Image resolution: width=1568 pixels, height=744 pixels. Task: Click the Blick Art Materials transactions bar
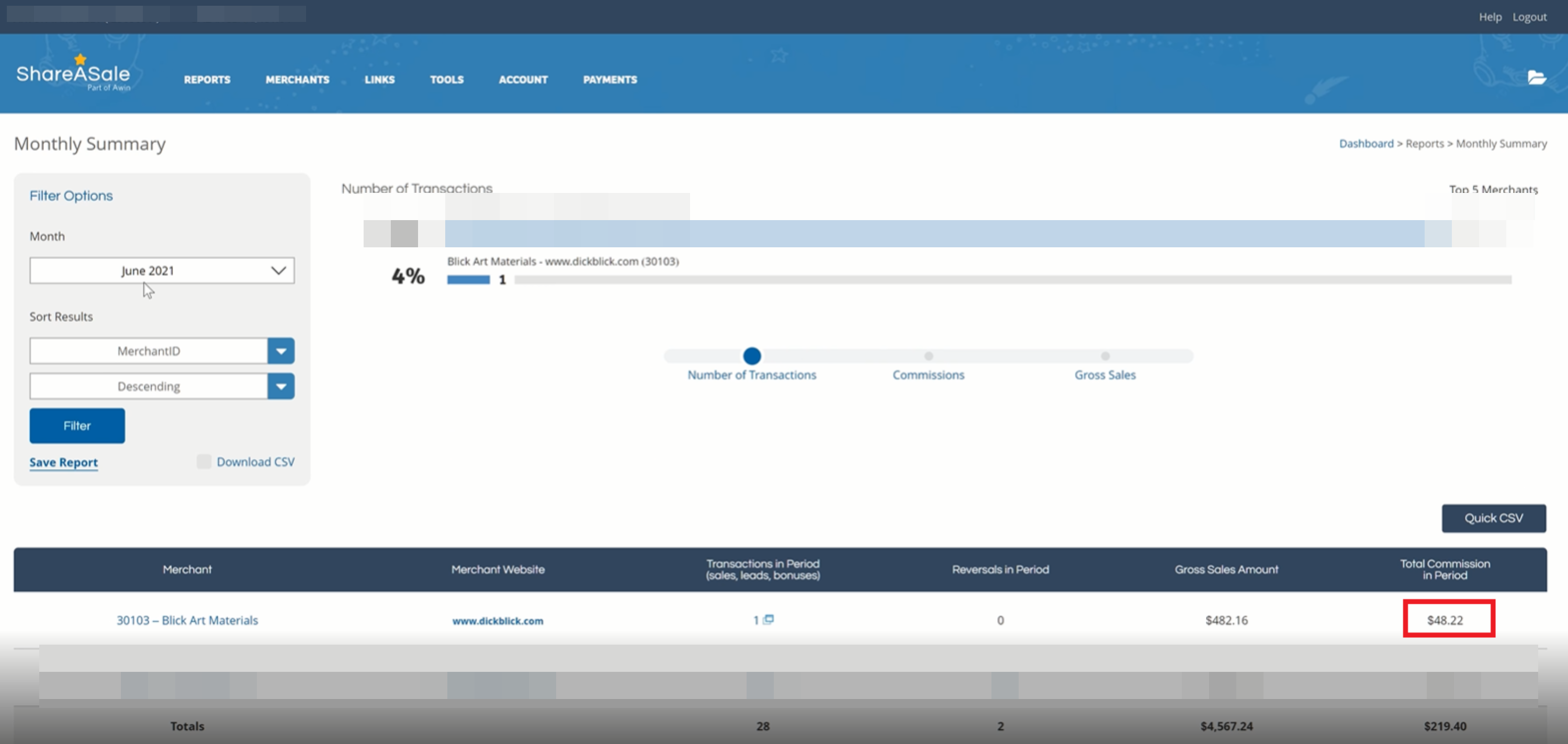(x=468, y=280)
